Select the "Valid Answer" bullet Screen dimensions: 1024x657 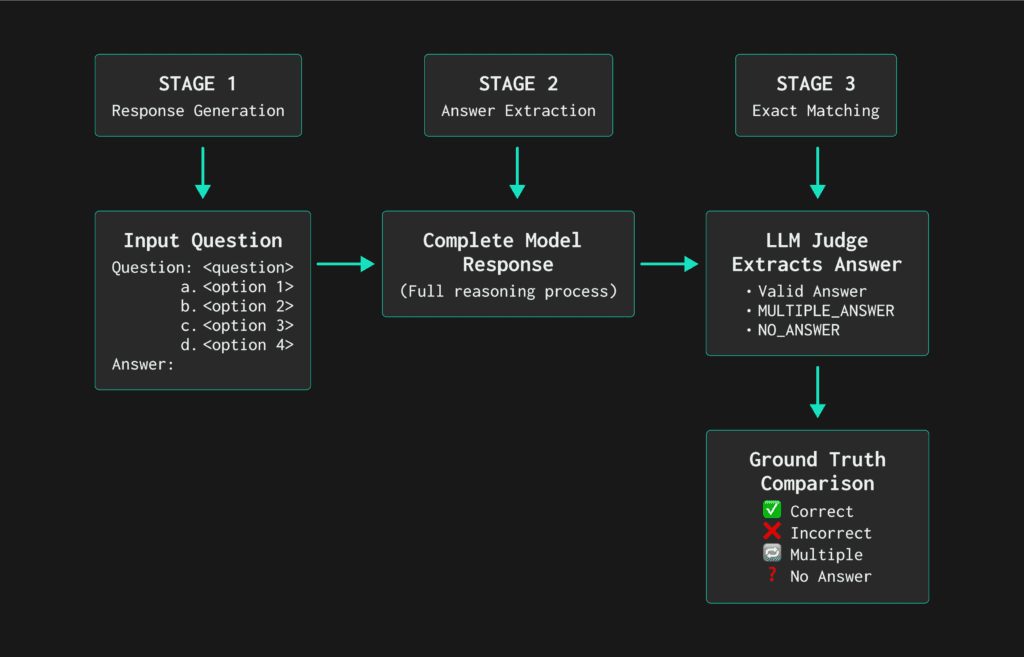click(x=807, y=291)
